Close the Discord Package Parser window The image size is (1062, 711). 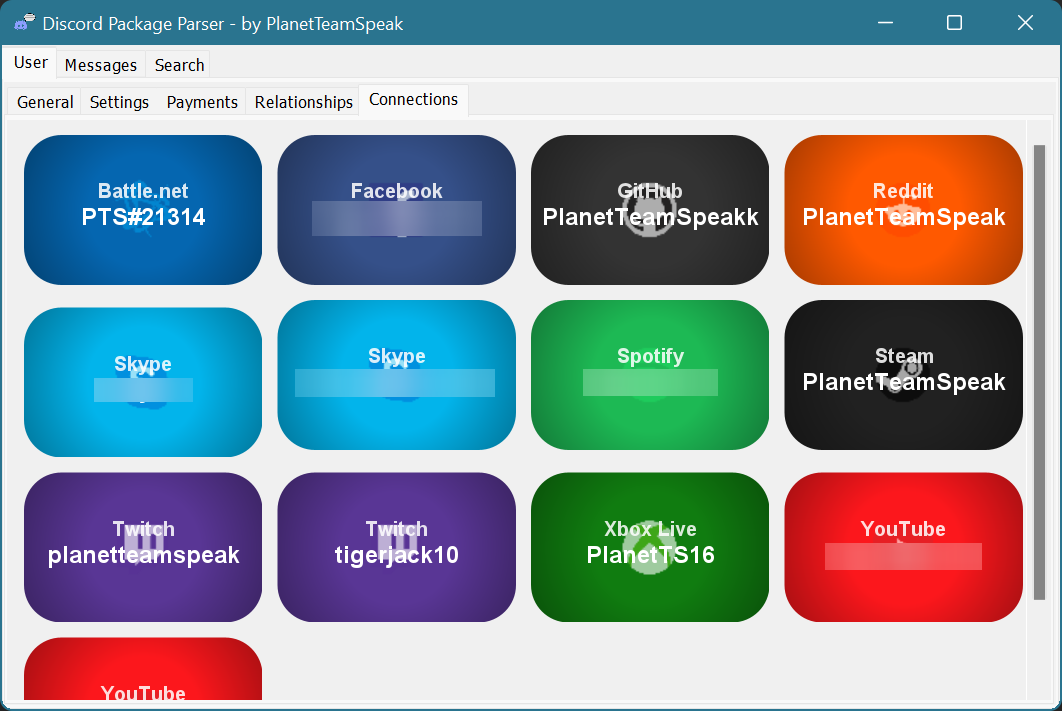pyautogui.click(x=1025, y=23)
